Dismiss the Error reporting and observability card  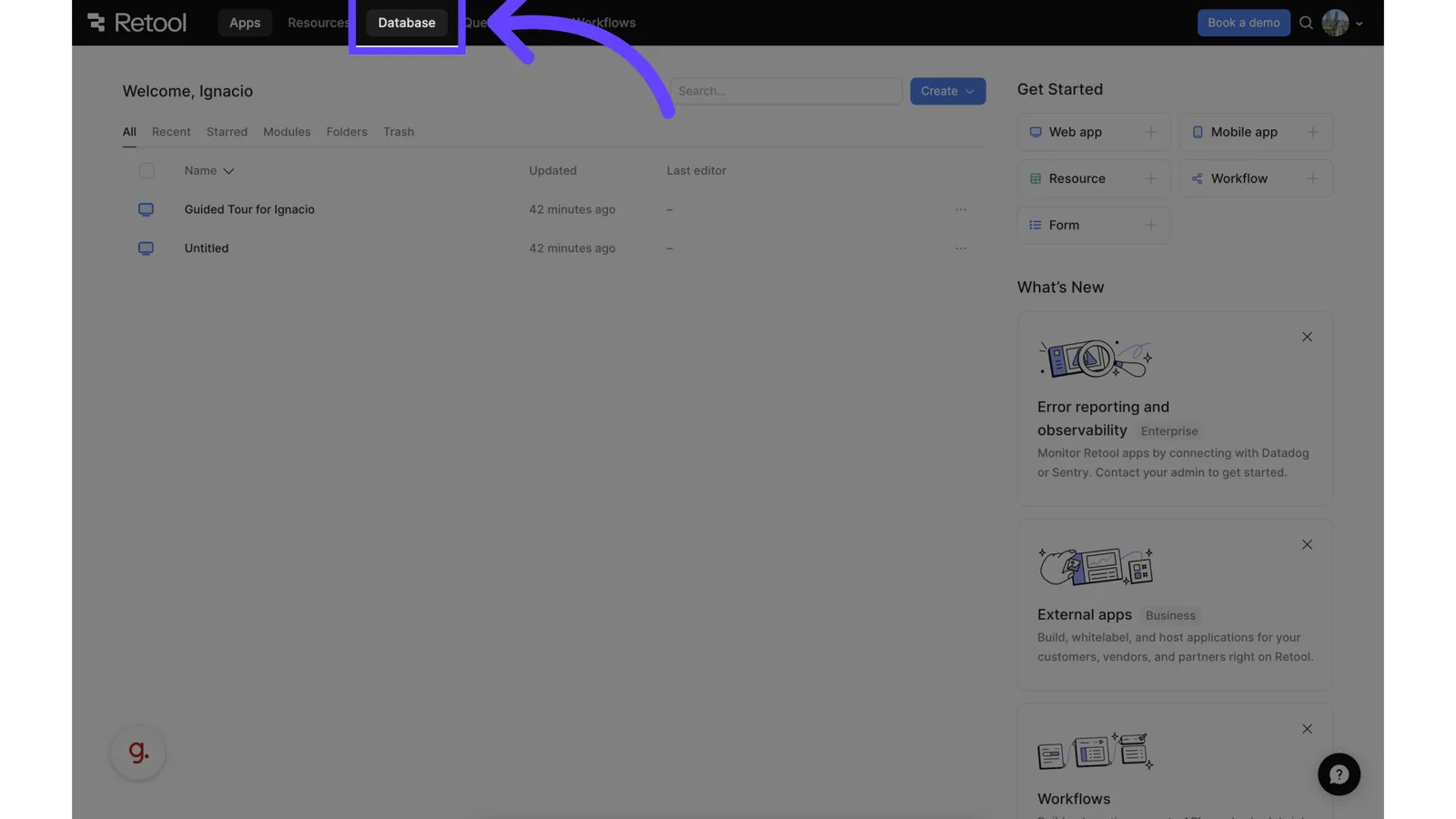[1307, 337]
